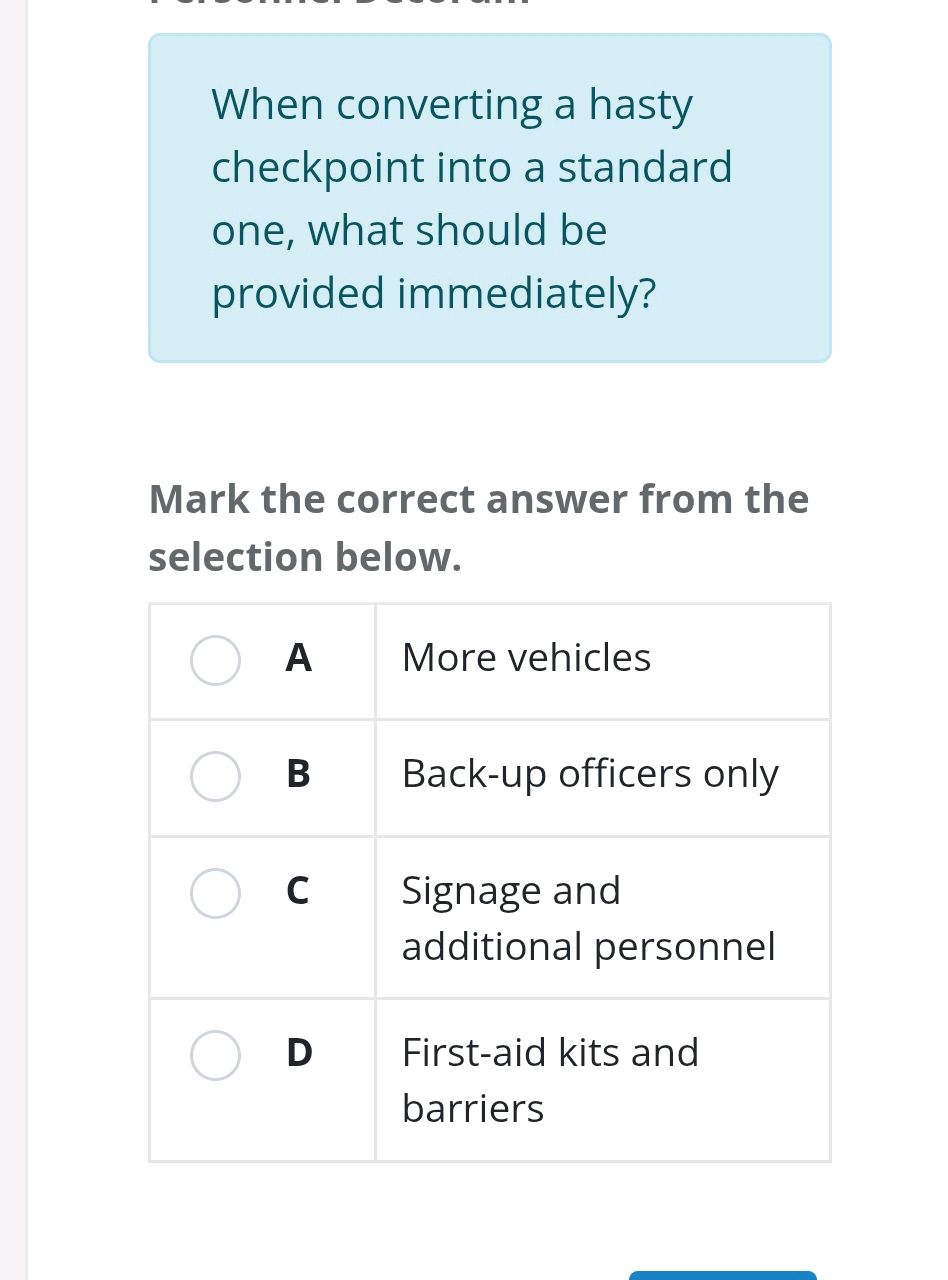Click the question line "When converting a hasty"
The height and width of the screenshot is (1280, 948).
(452, 105)
